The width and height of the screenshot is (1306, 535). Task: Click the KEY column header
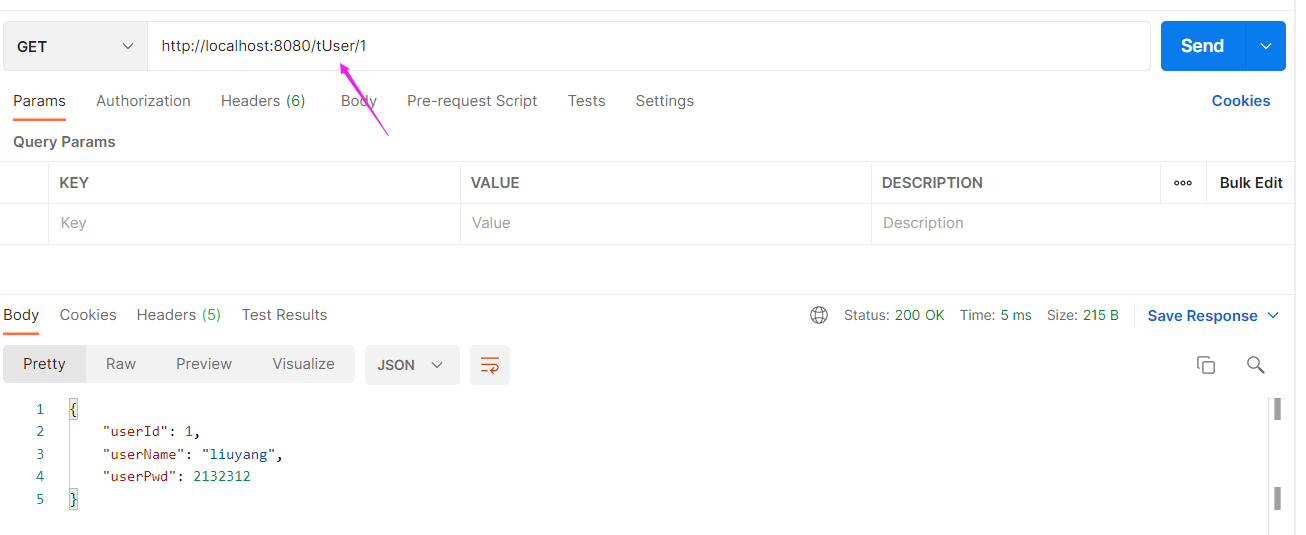pyautogui.click(x=74, y=183)
